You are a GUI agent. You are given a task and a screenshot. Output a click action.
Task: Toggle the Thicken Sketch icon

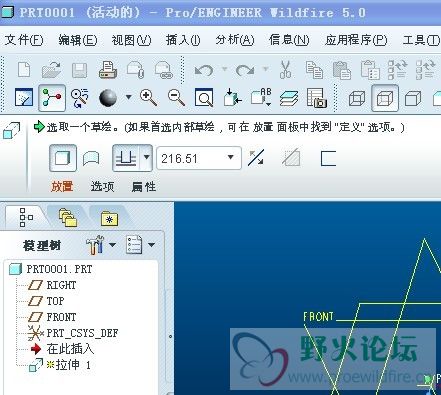[328, 158]
